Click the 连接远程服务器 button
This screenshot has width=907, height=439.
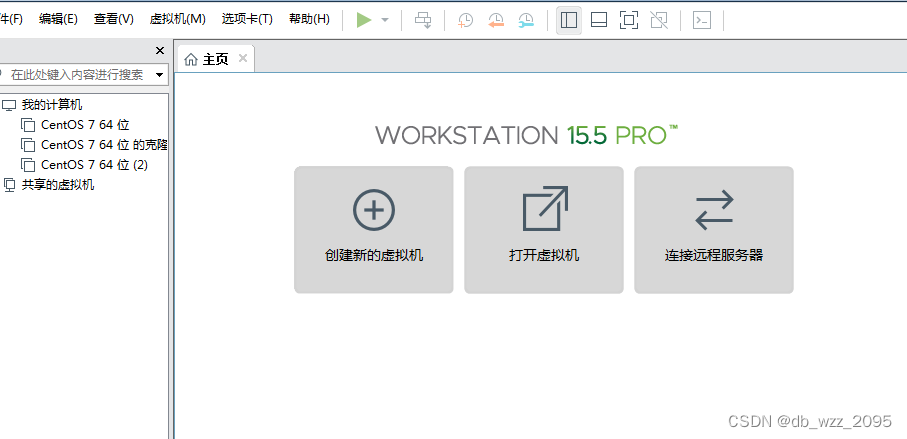(x=714, y=230)
